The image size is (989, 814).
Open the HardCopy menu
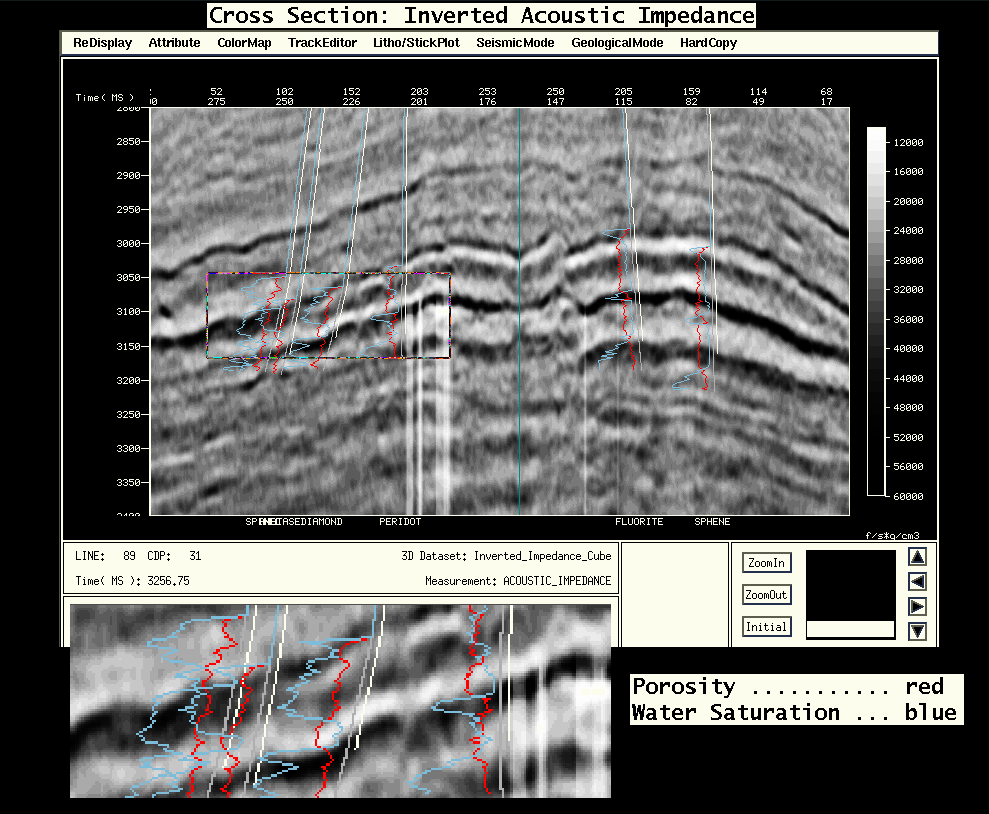(x=708, y=43)
